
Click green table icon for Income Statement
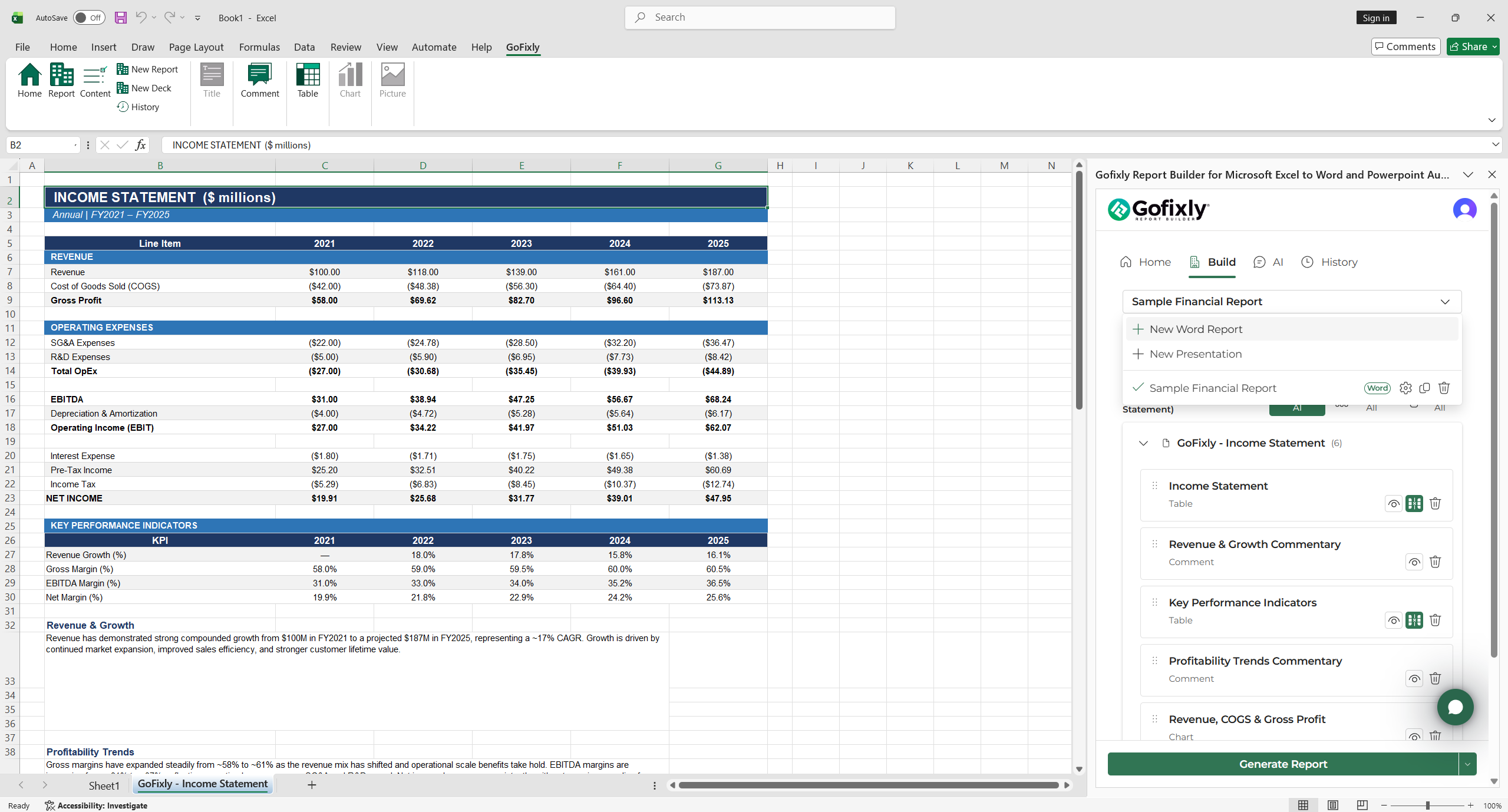coord(1414,503)
